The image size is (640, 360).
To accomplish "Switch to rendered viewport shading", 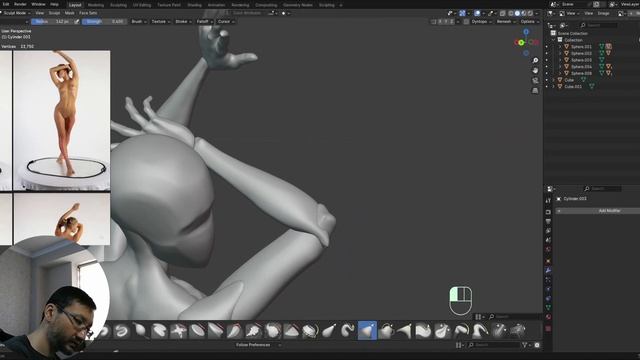I will coord(530,13).
